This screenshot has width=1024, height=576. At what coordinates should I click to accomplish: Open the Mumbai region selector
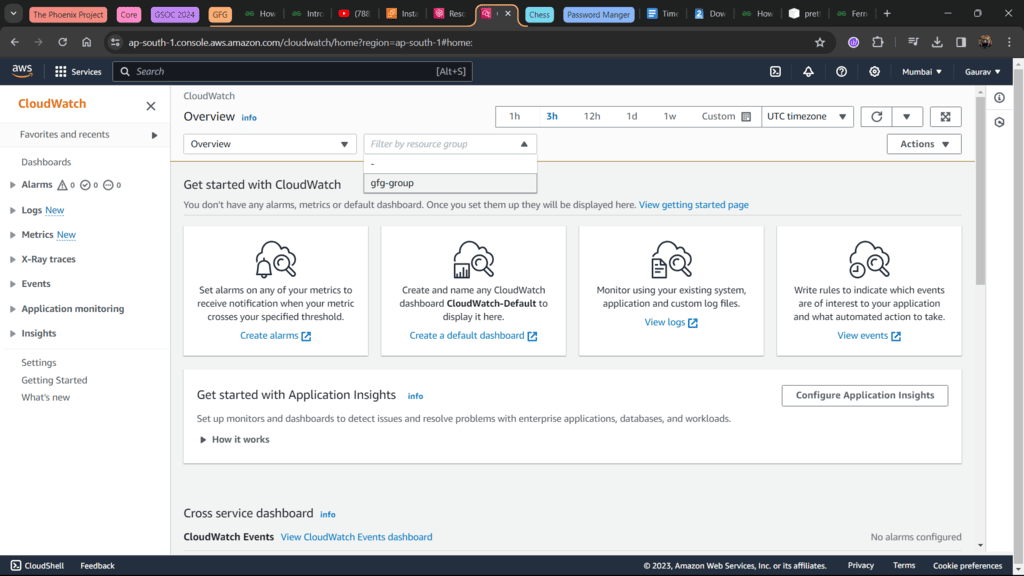pyautogui.click(x=921, y=72)
